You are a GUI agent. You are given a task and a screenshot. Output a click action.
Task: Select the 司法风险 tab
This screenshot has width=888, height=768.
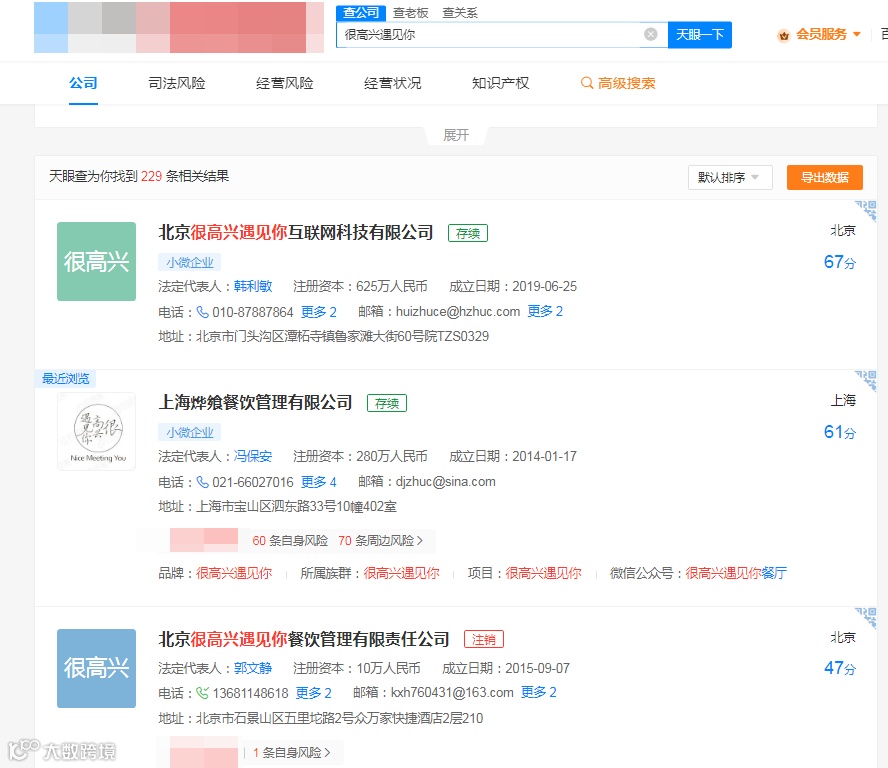click(x=177, y=83)
